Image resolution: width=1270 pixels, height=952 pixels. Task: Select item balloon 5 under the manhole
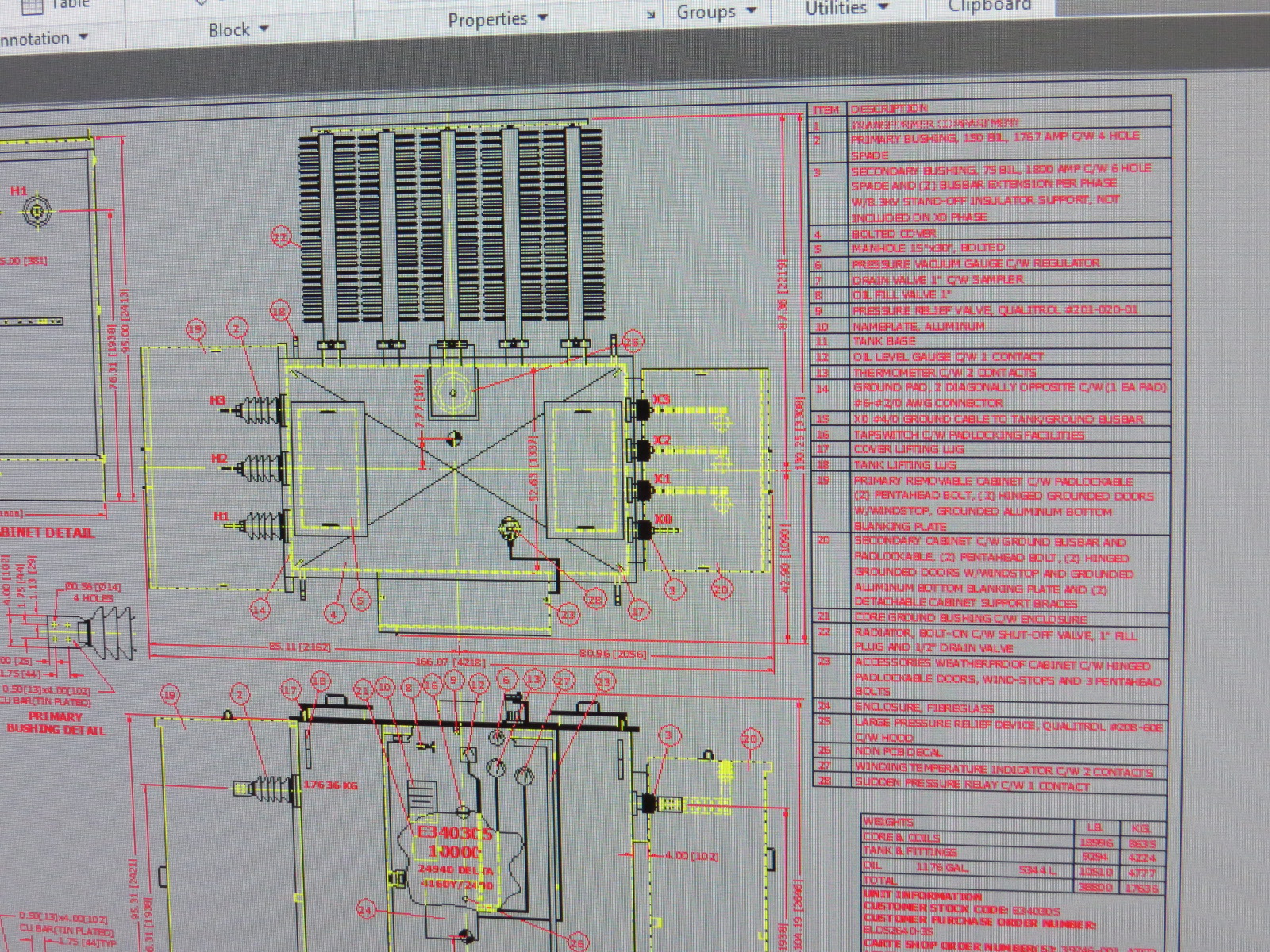click(360, 601)
